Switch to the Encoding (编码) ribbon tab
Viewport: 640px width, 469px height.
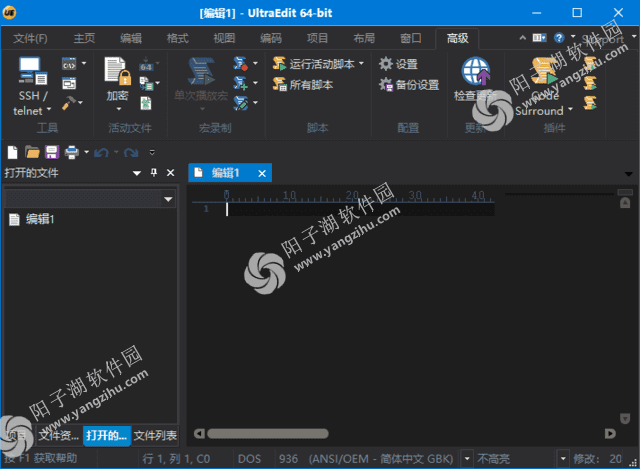[x=271, y=38]
